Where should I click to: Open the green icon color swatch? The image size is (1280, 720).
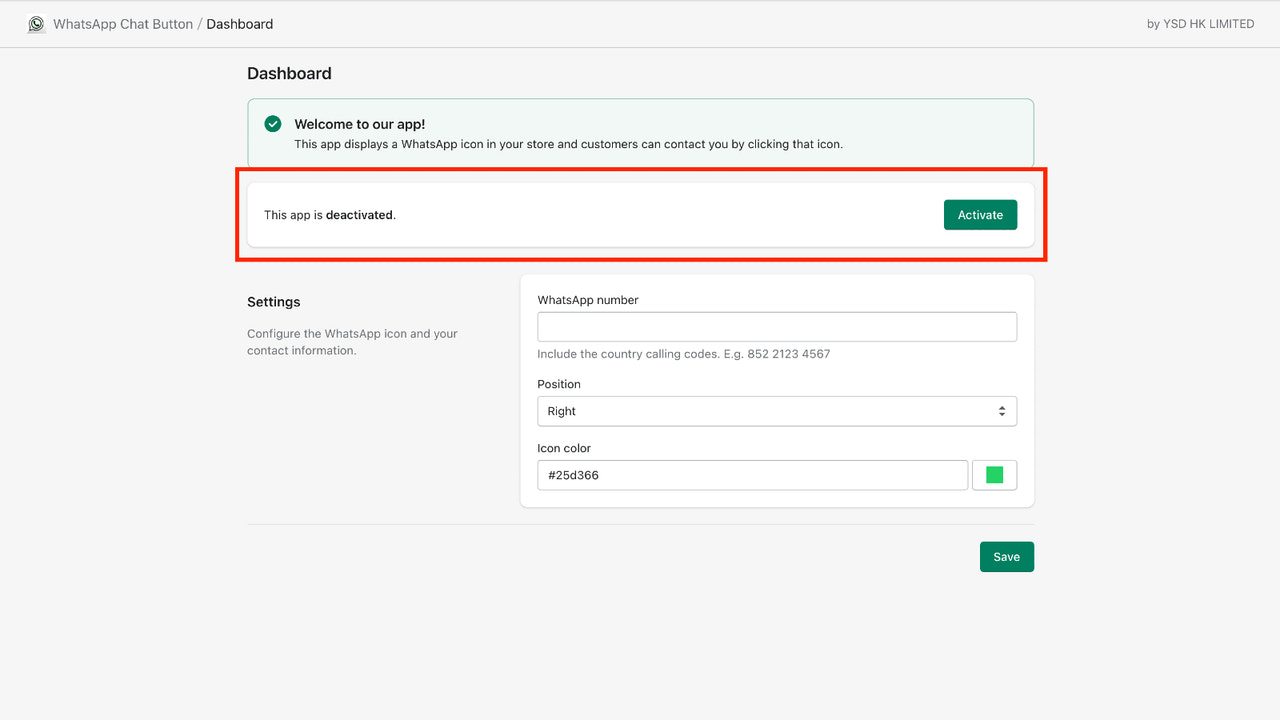pos(994,475)
